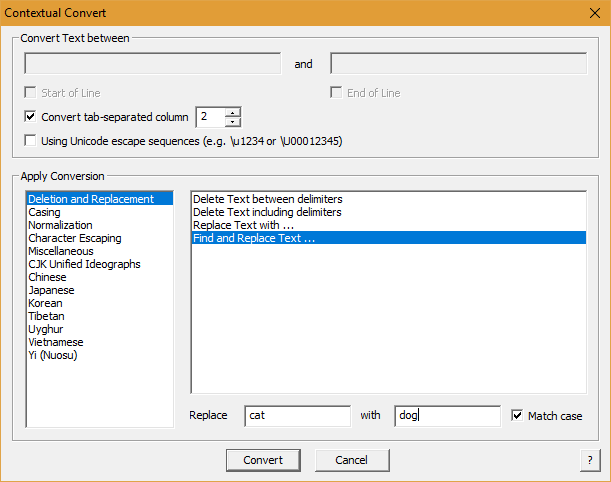The width and height of the screenshot is (611, 482).
Task: Click the with field containing dog
Action: pos(447,416)
